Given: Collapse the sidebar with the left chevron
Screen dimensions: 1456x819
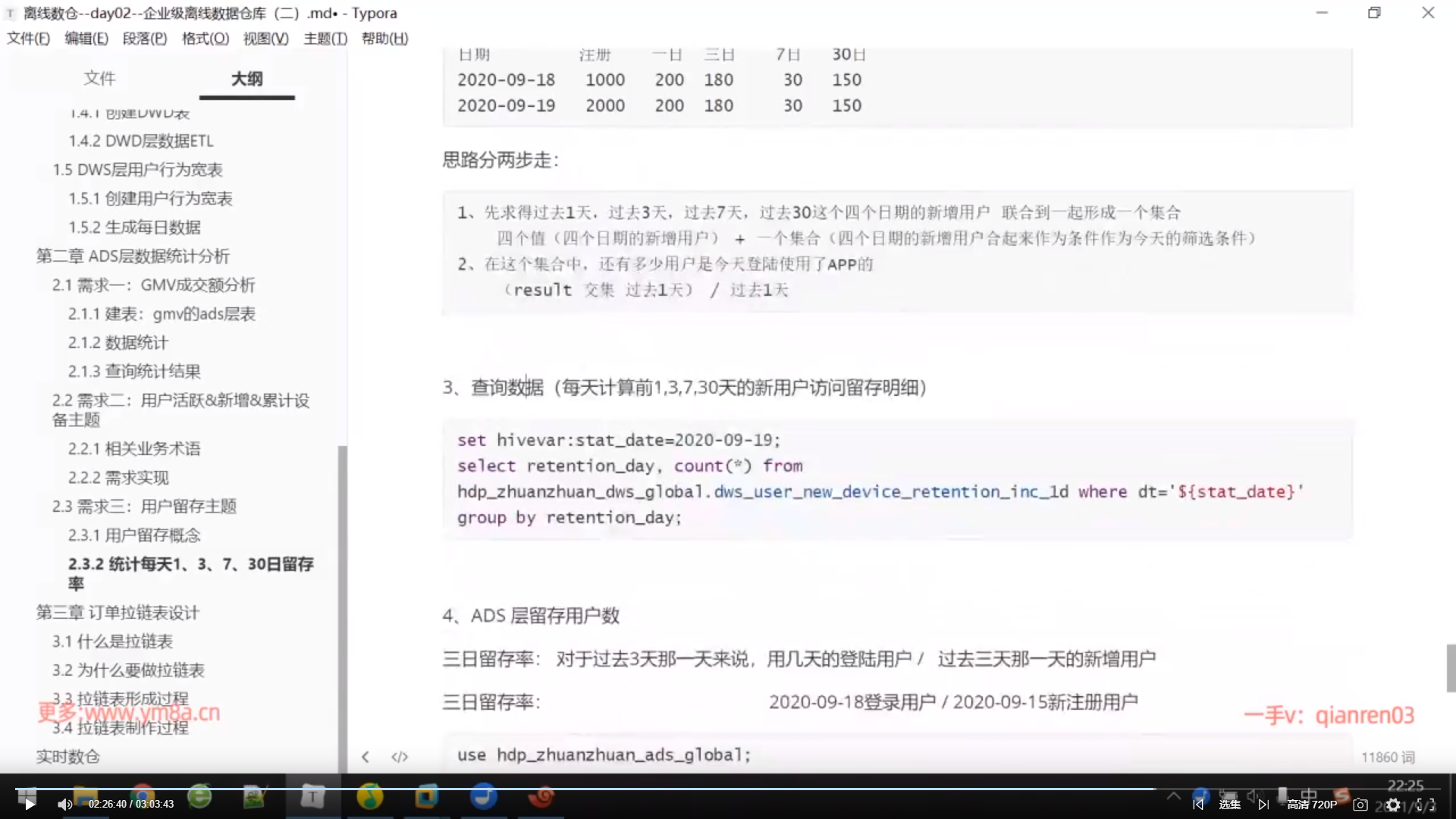Looking at the screenshot, I should [366, 757].
